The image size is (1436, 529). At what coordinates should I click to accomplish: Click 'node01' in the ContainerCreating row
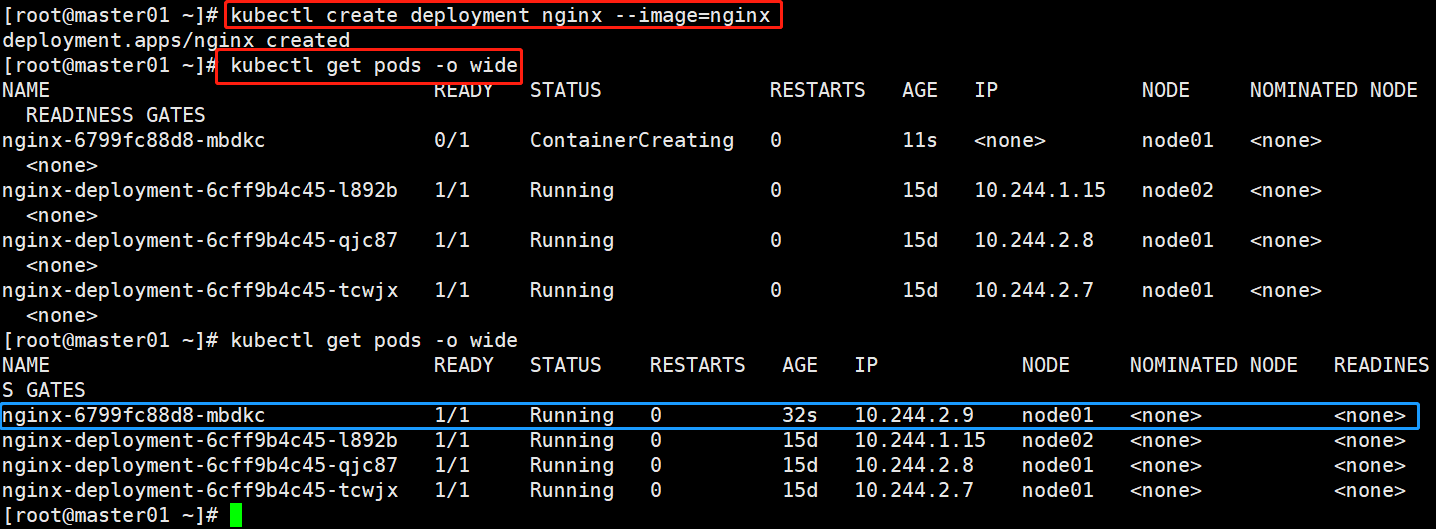[1177, 140]
